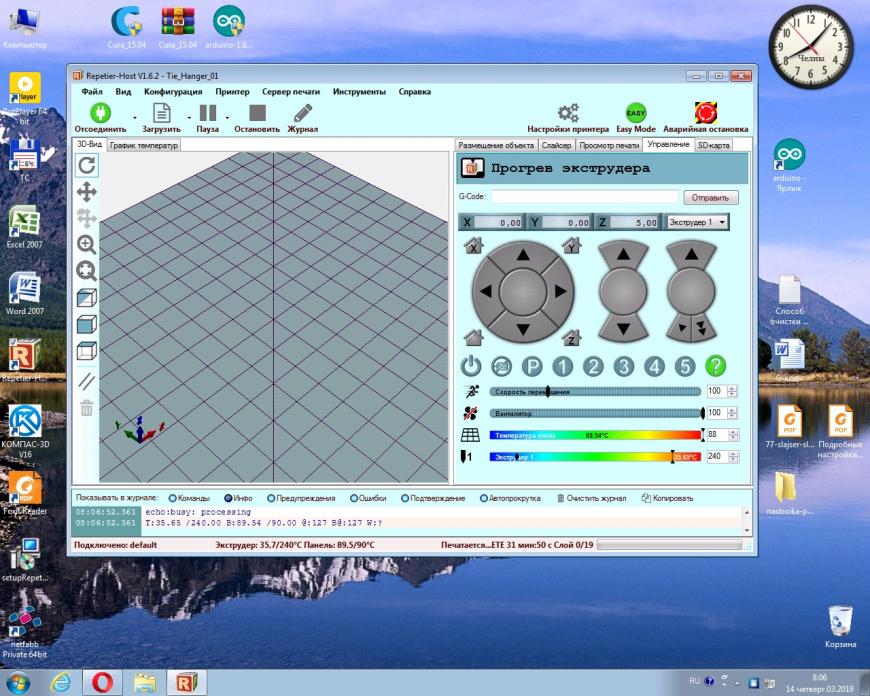The width and height of the screenshot is (870, 696).
Task: Toggle the Ошибки log filter
Action: pyautogui.click(x=354, y=498)
